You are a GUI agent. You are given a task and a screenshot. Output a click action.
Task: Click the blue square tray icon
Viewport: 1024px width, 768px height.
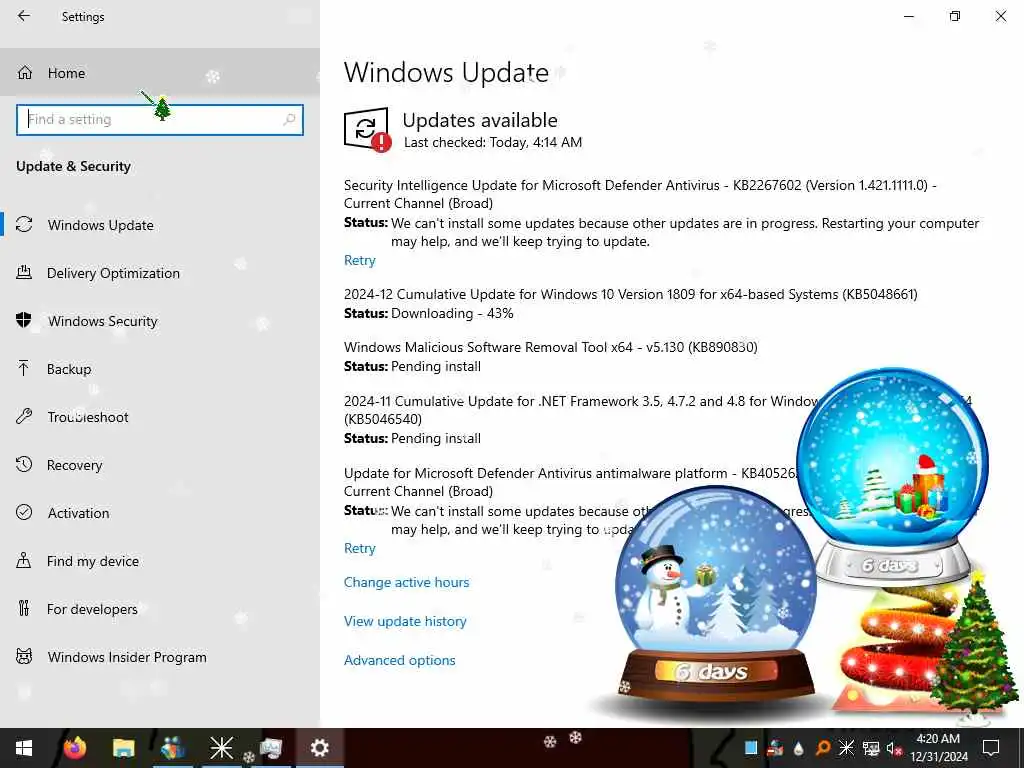click(x=751, y=748)
